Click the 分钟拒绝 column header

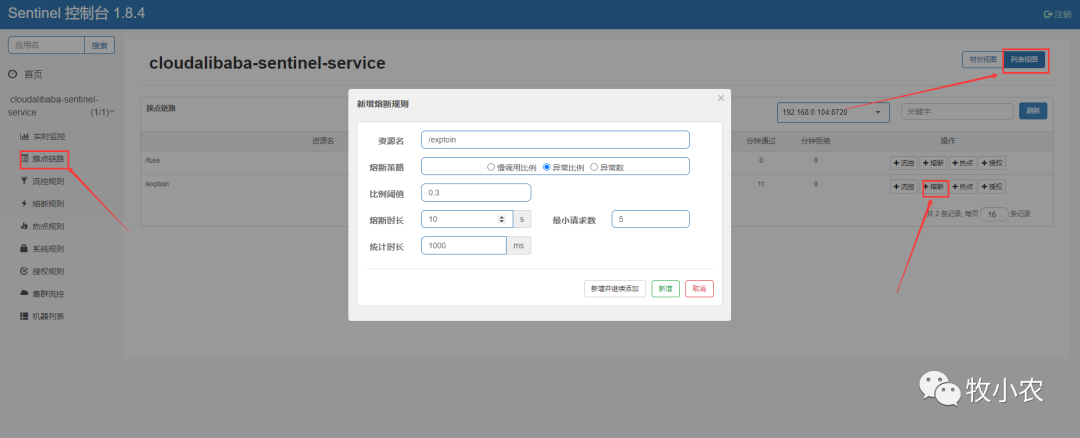(x=816, y=140)
